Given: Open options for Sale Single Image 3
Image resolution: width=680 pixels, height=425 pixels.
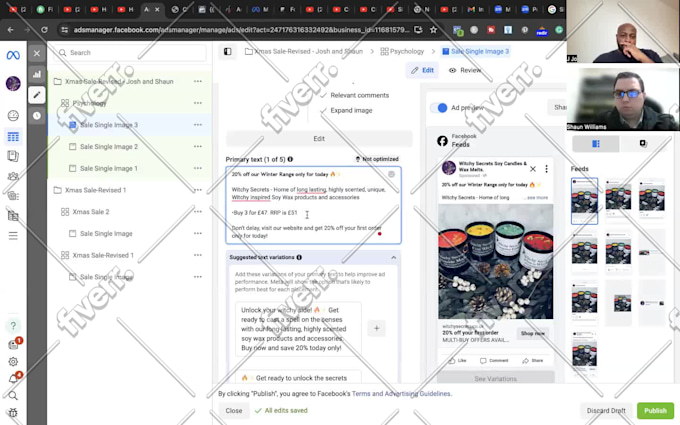Looking at the screenshot, I should click(198, 124).
